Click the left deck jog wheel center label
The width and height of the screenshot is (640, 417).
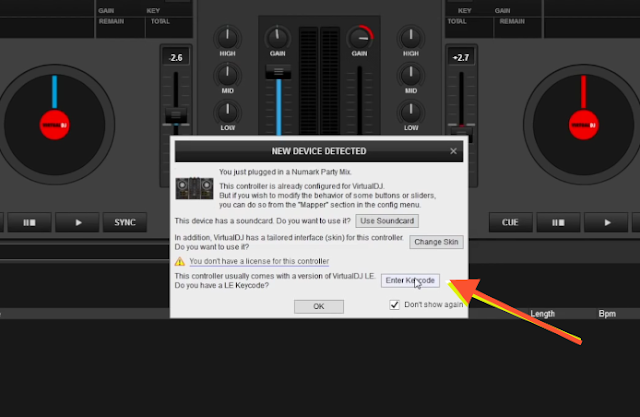tap(55, 125)
